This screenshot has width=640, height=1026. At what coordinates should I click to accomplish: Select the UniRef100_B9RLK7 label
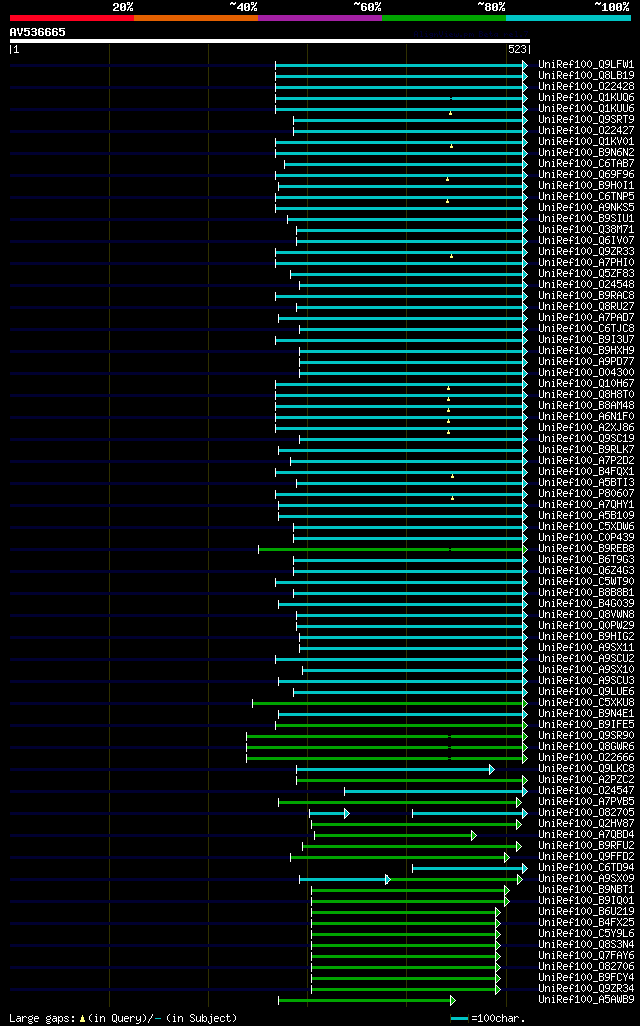click(x=586, y=450)
